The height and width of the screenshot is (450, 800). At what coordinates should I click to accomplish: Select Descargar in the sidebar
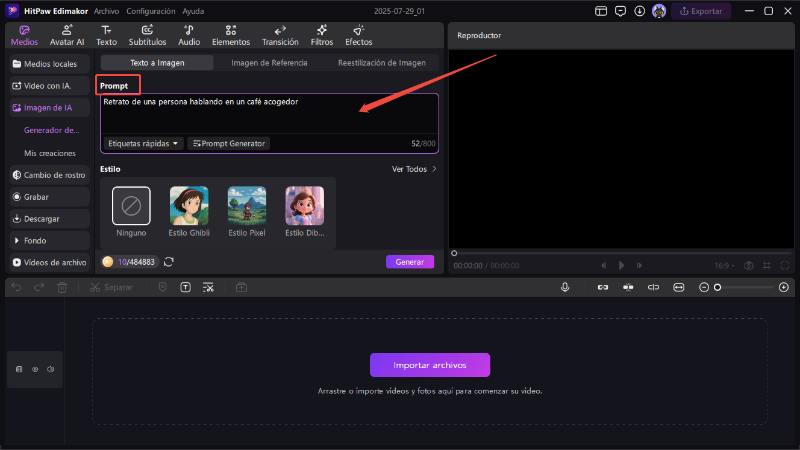(49, 219)
